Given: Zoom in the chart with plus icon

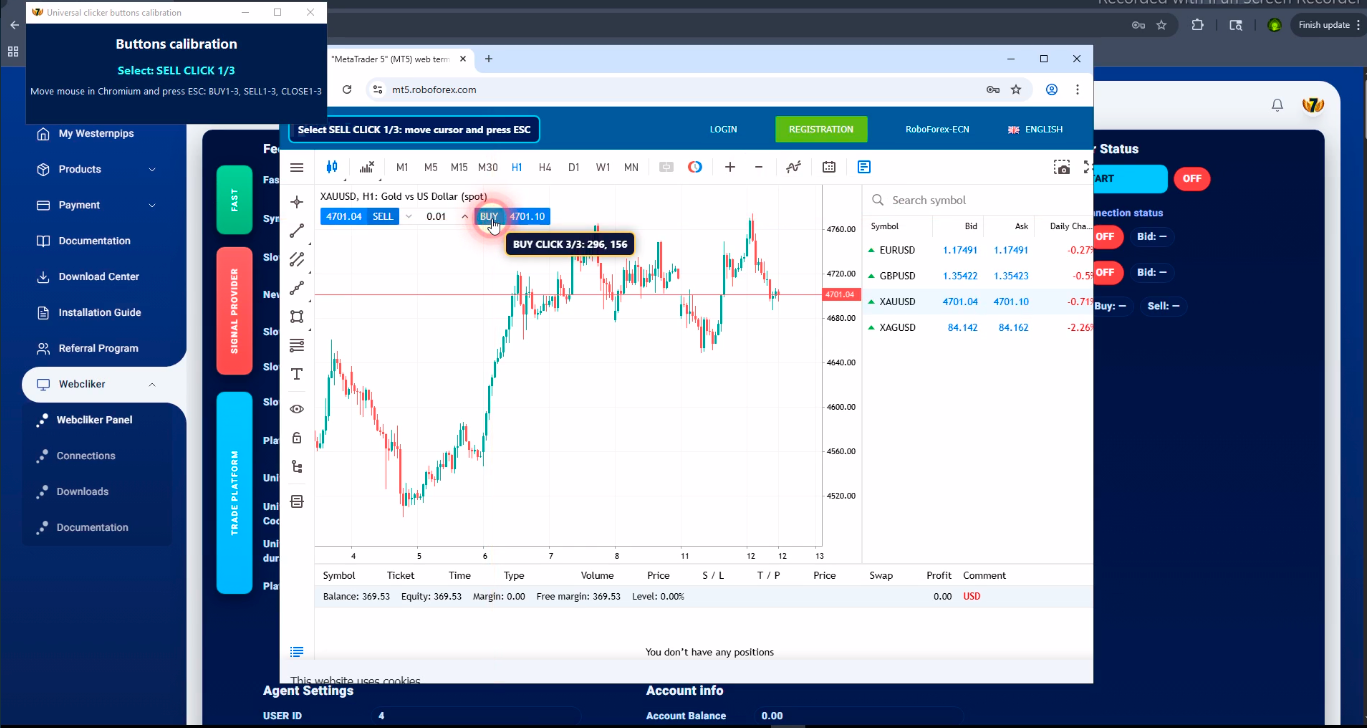Looking at the screenshot, I should (x=730, y=167).
